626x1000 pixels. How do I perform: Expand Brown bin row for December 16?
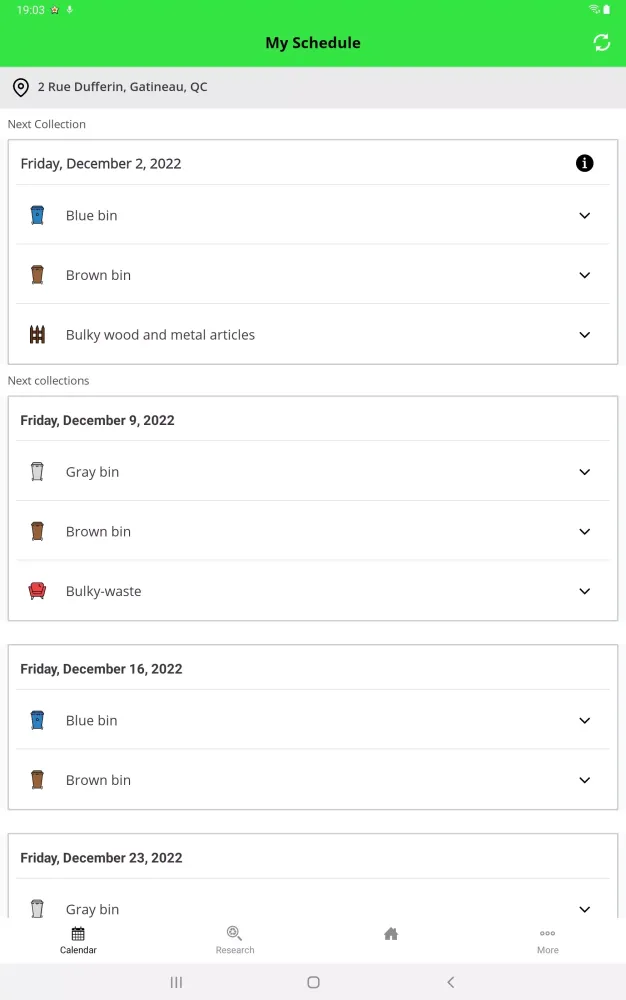(x=585, y=780)
